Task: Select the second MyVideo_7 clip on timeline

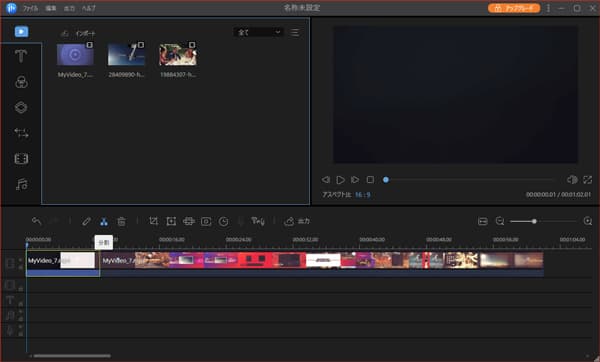Action: click(321, 264)
